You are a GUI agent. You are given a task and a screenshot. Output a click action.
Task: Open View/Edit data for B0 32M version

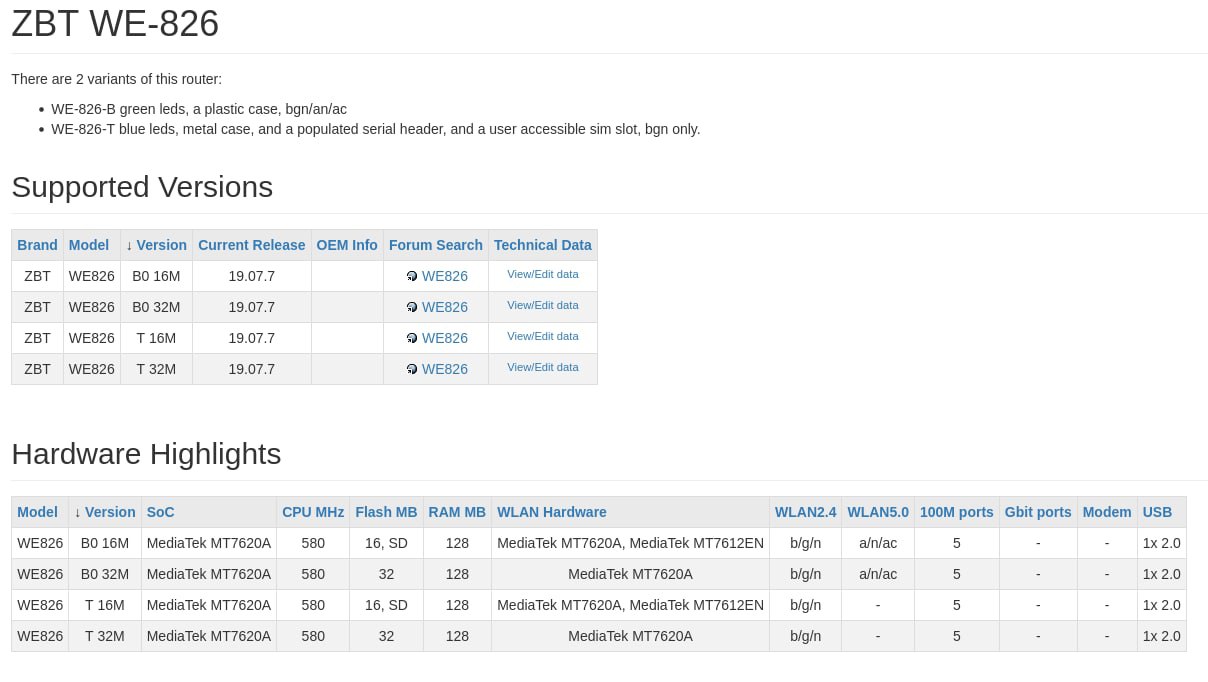543,305
